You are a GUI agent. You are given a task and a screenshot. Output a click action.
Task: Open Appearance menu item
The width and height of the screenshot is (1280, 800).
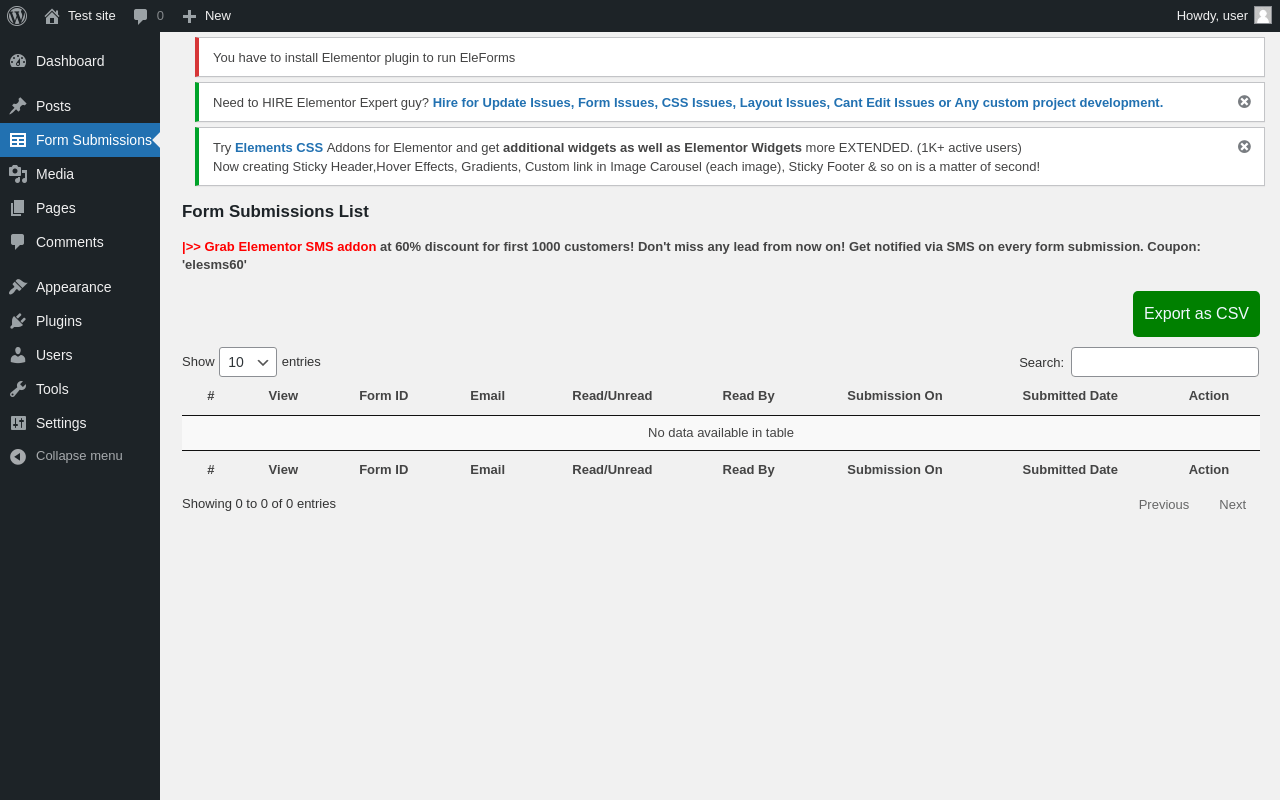tap(80, 287)
